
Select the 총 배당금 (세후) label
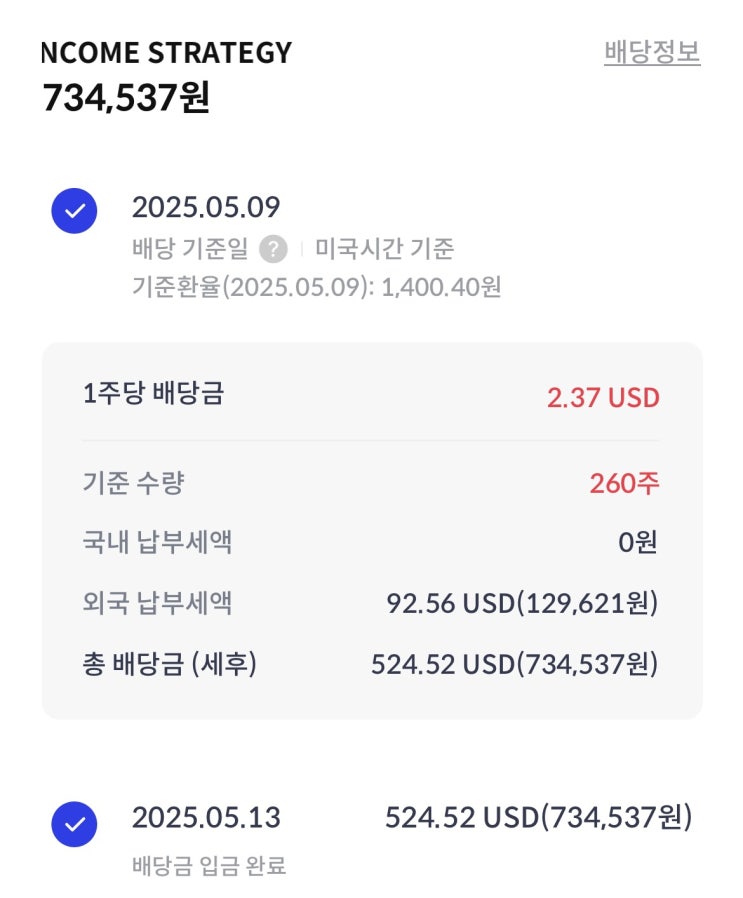tap(169, 664)
